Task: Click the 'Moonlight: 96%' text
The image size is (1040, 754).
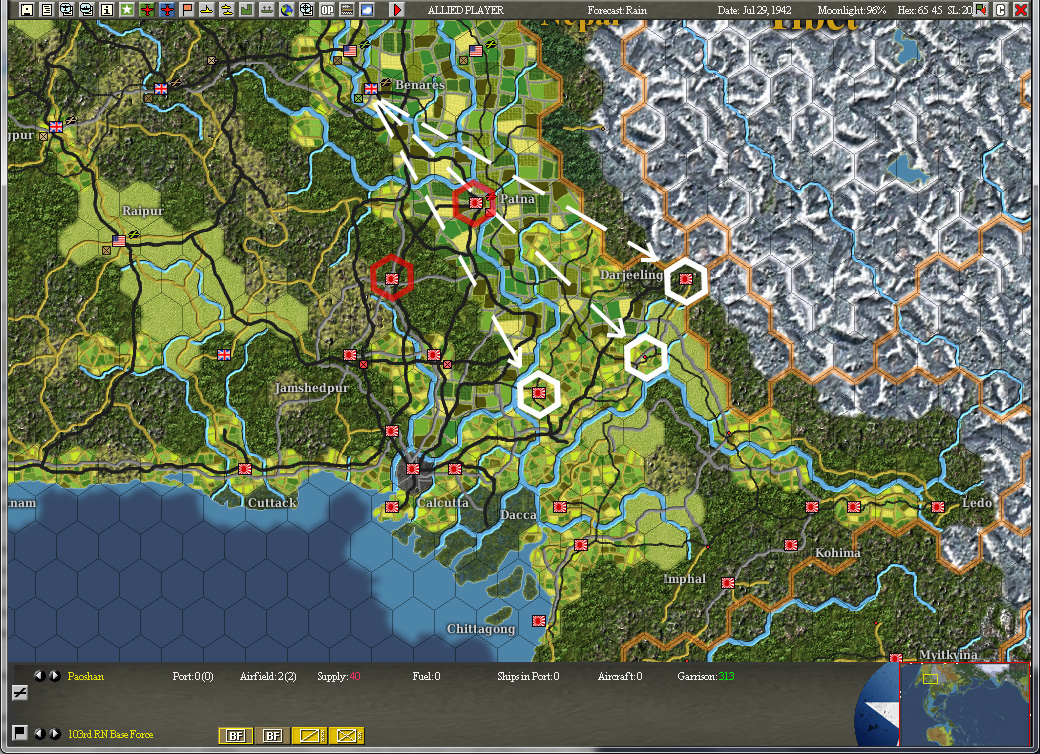Action: coord(852,10)
